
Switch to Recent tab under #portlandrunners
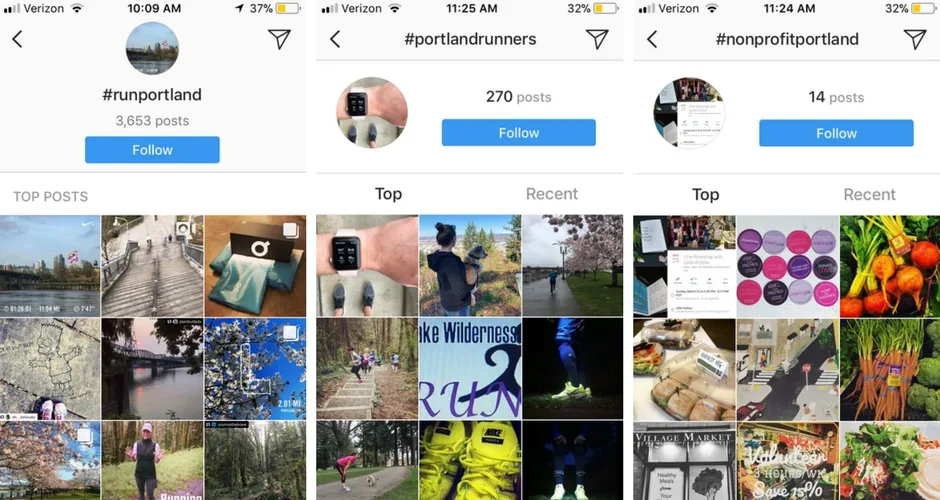coord(552,194)
